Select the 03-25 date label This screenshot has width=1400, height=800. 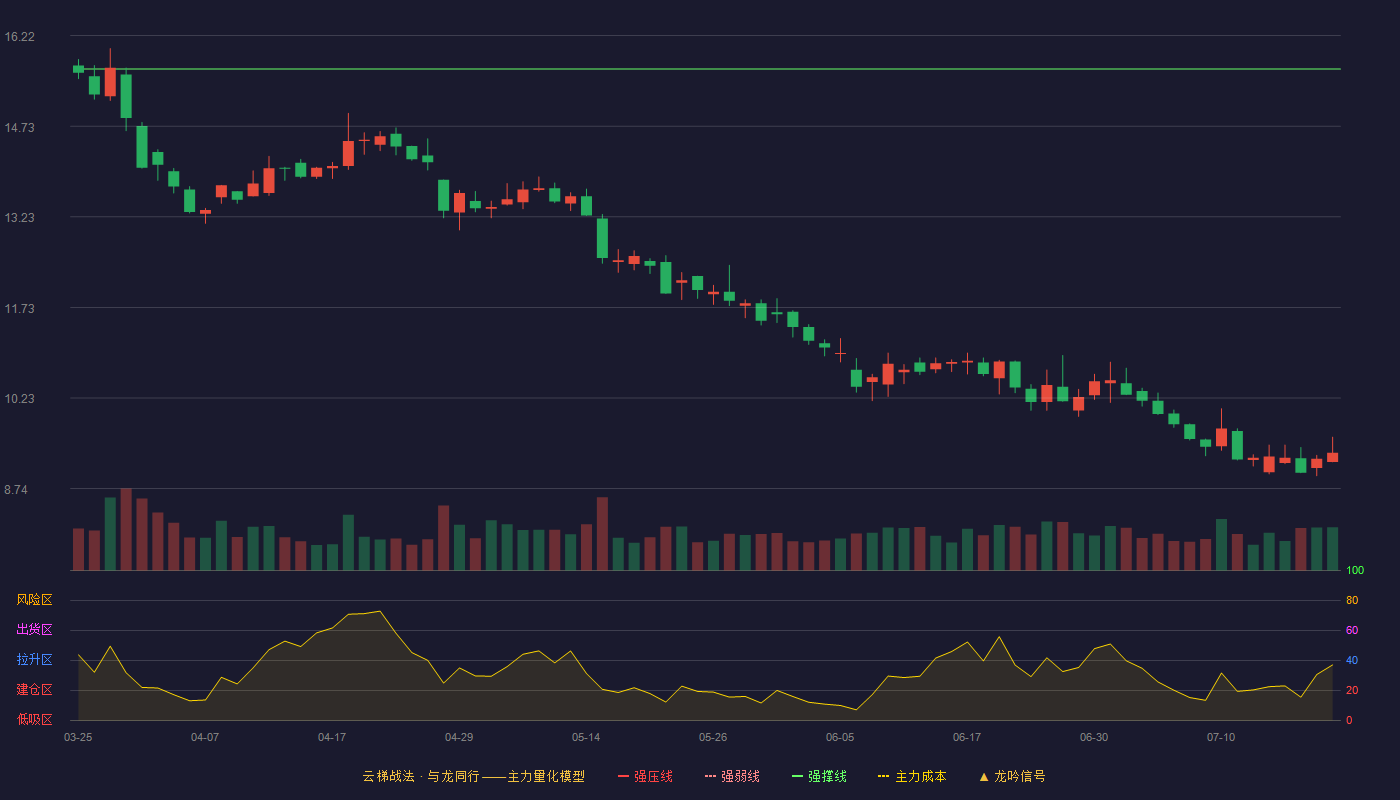click(x=78, y=737)
